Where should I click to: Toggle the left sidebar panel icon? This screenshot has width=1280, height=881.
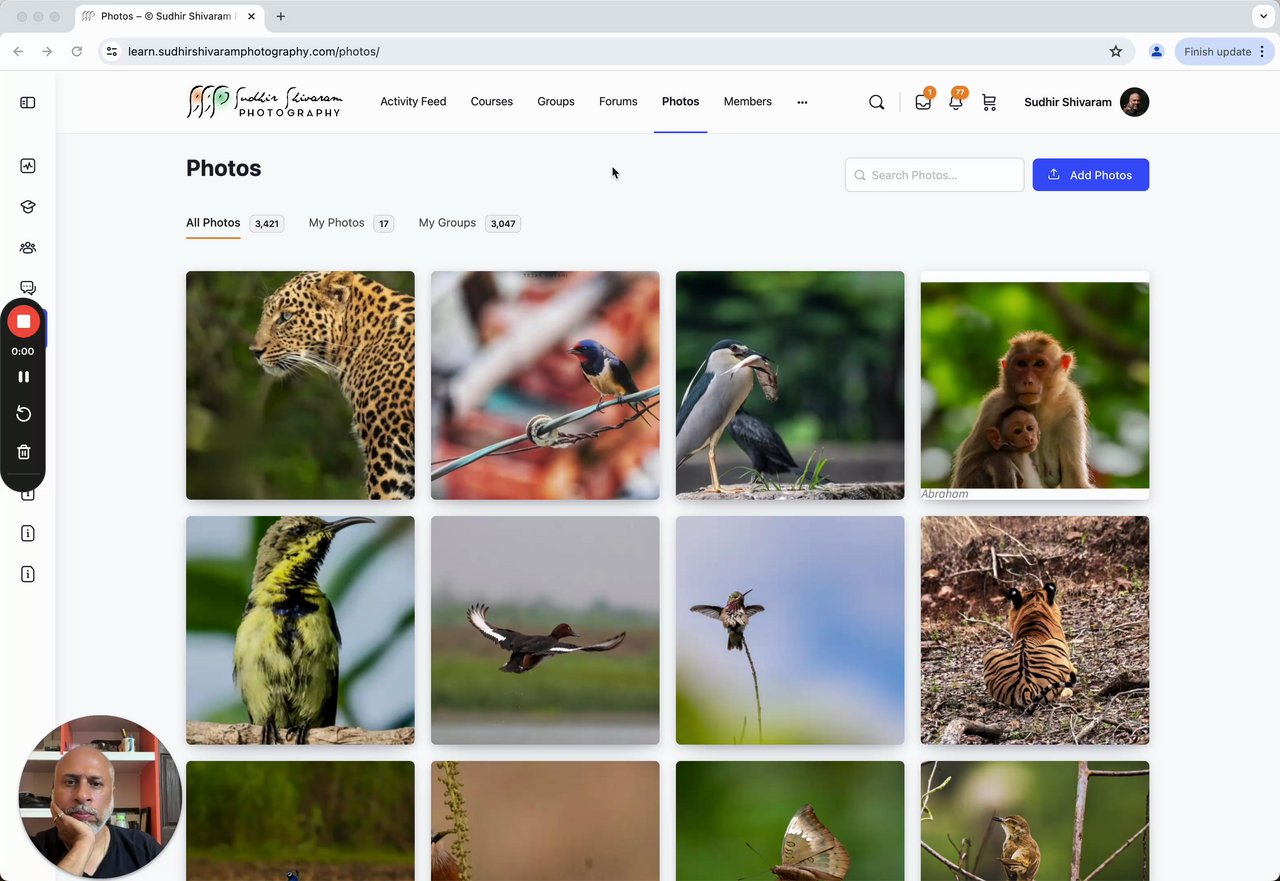[x=28, y=102]
